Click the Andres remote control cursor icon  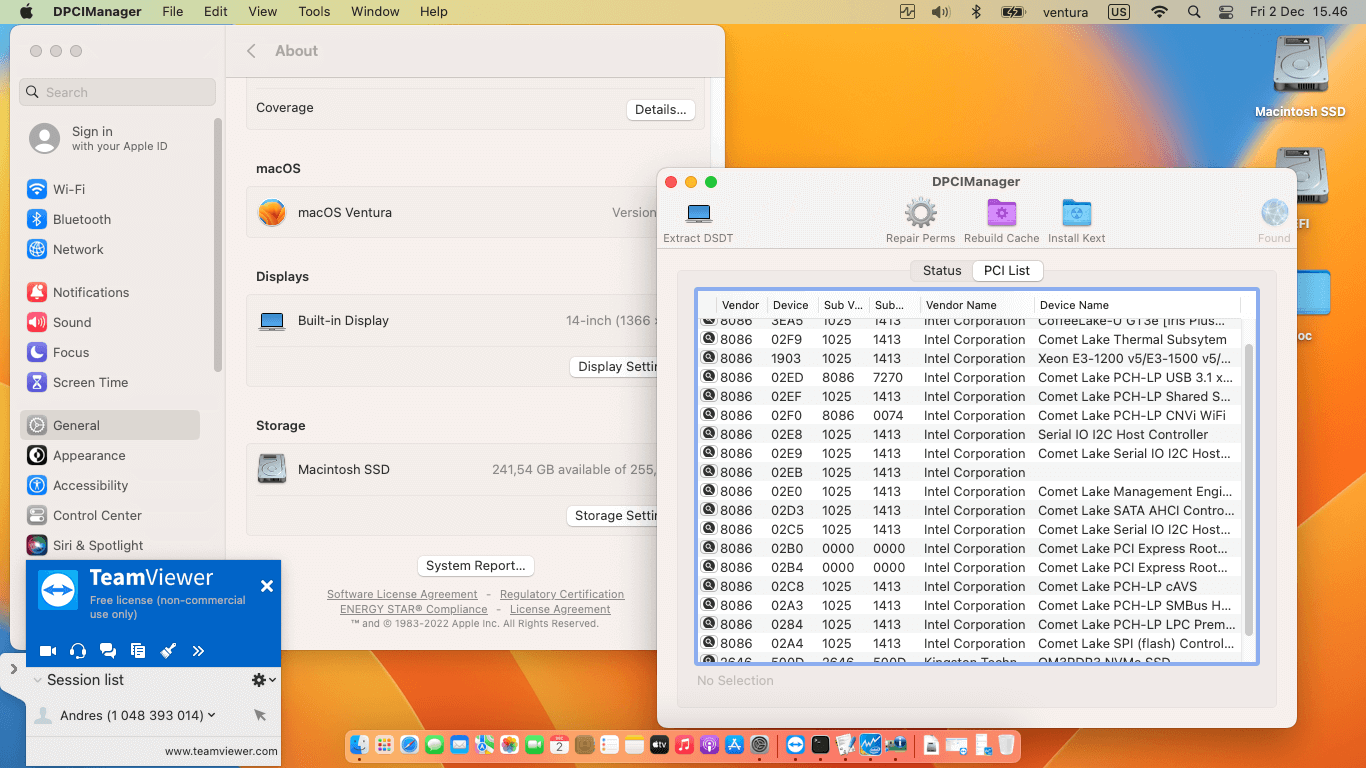pos(260,715)
